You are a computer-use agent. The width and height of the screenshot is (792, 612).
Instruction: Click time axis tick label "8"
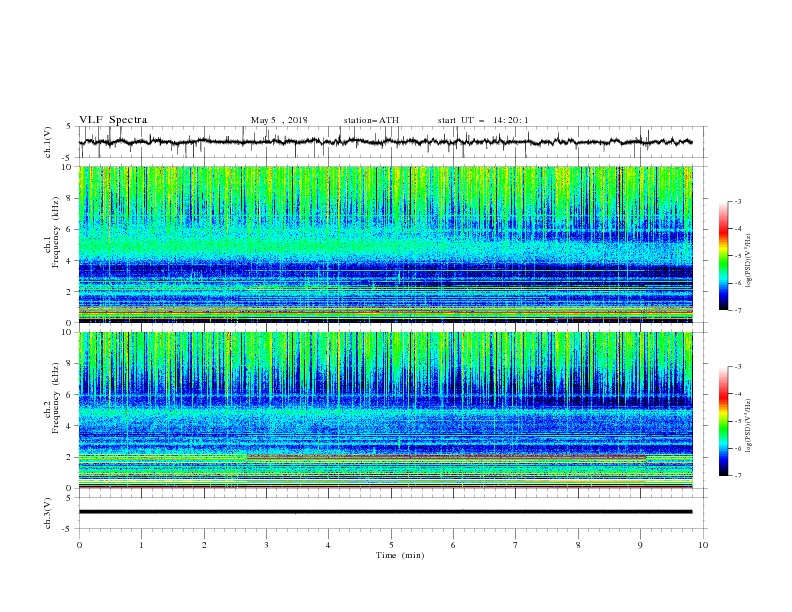(x=578, y=545)
